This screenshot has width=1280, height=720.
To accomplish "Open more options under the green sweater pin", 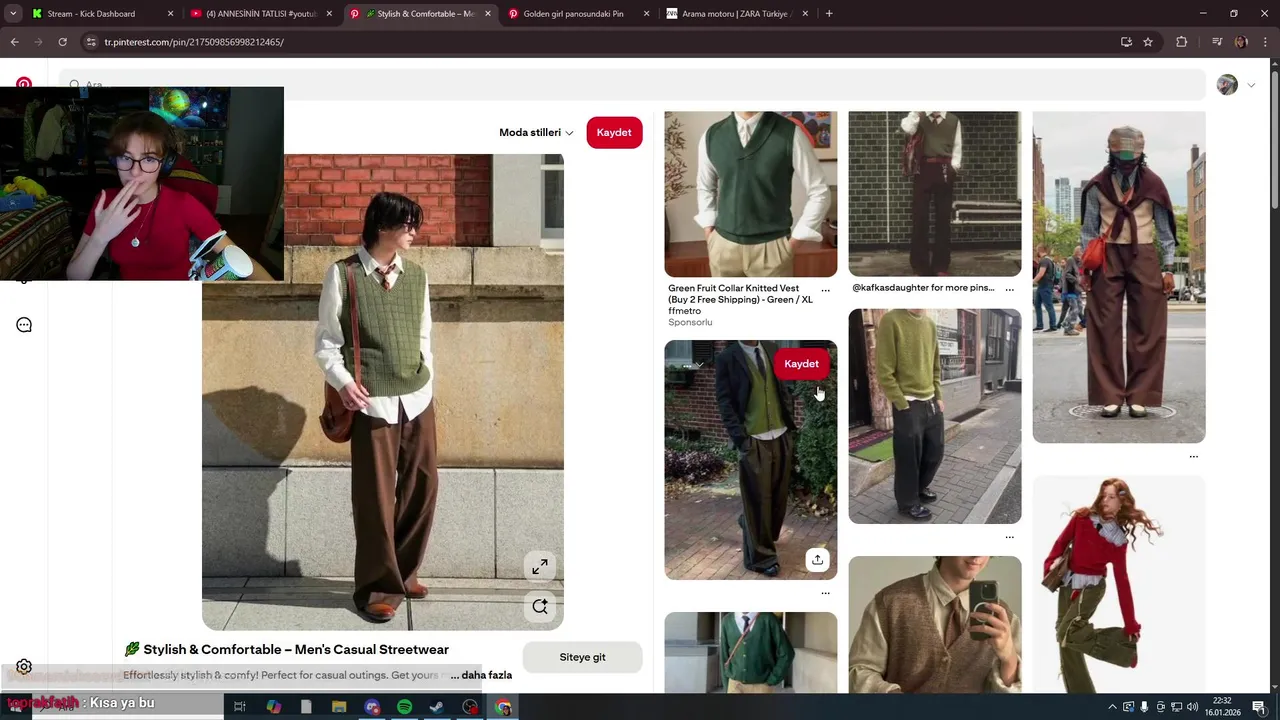I will point(1009,537).
